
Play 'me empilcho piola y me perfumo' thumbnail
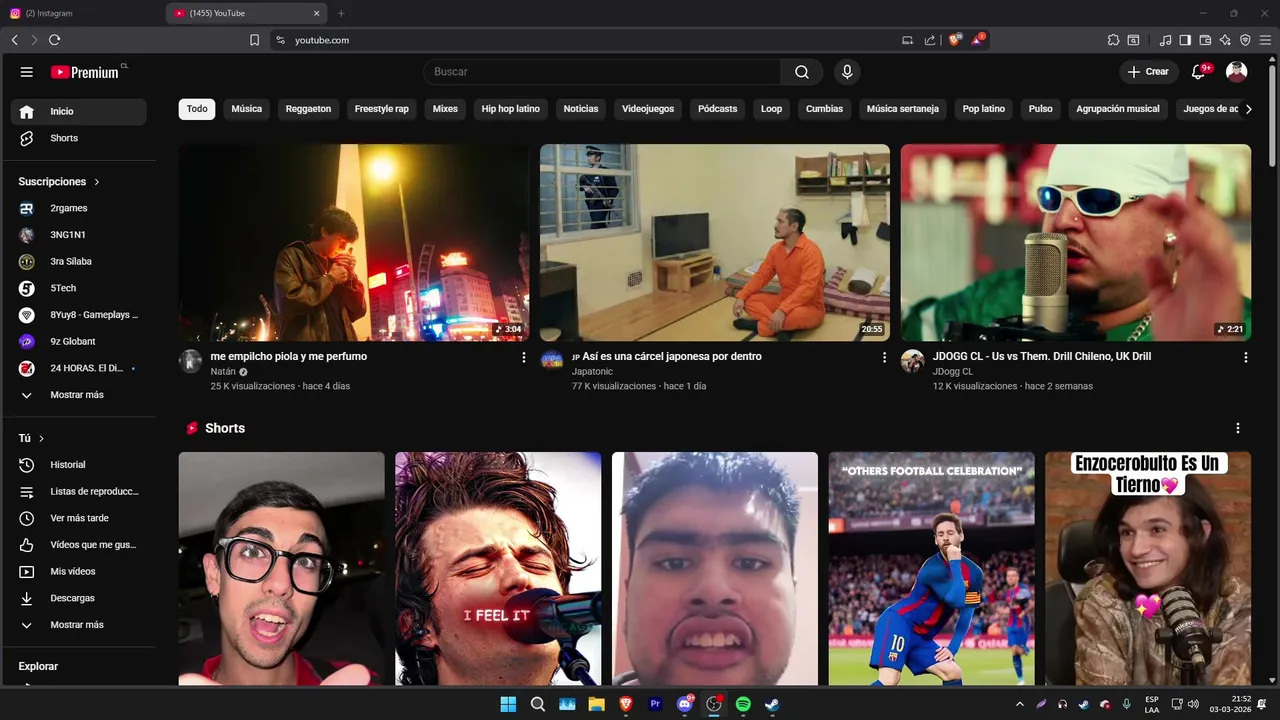click(354, 243)
